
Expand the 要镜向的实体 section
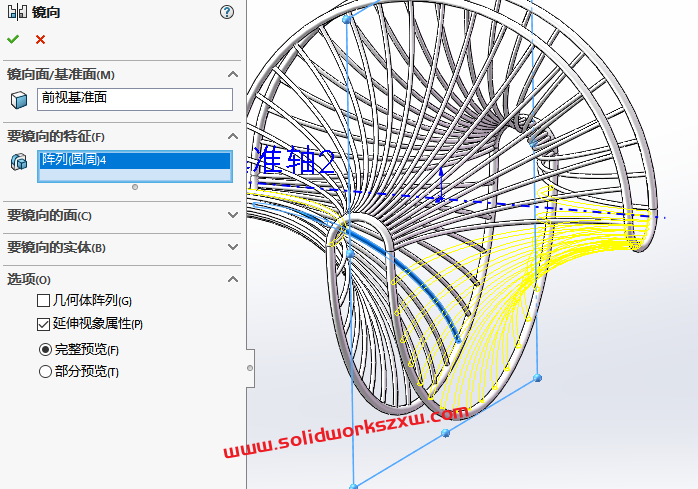(x=233, y=247)
